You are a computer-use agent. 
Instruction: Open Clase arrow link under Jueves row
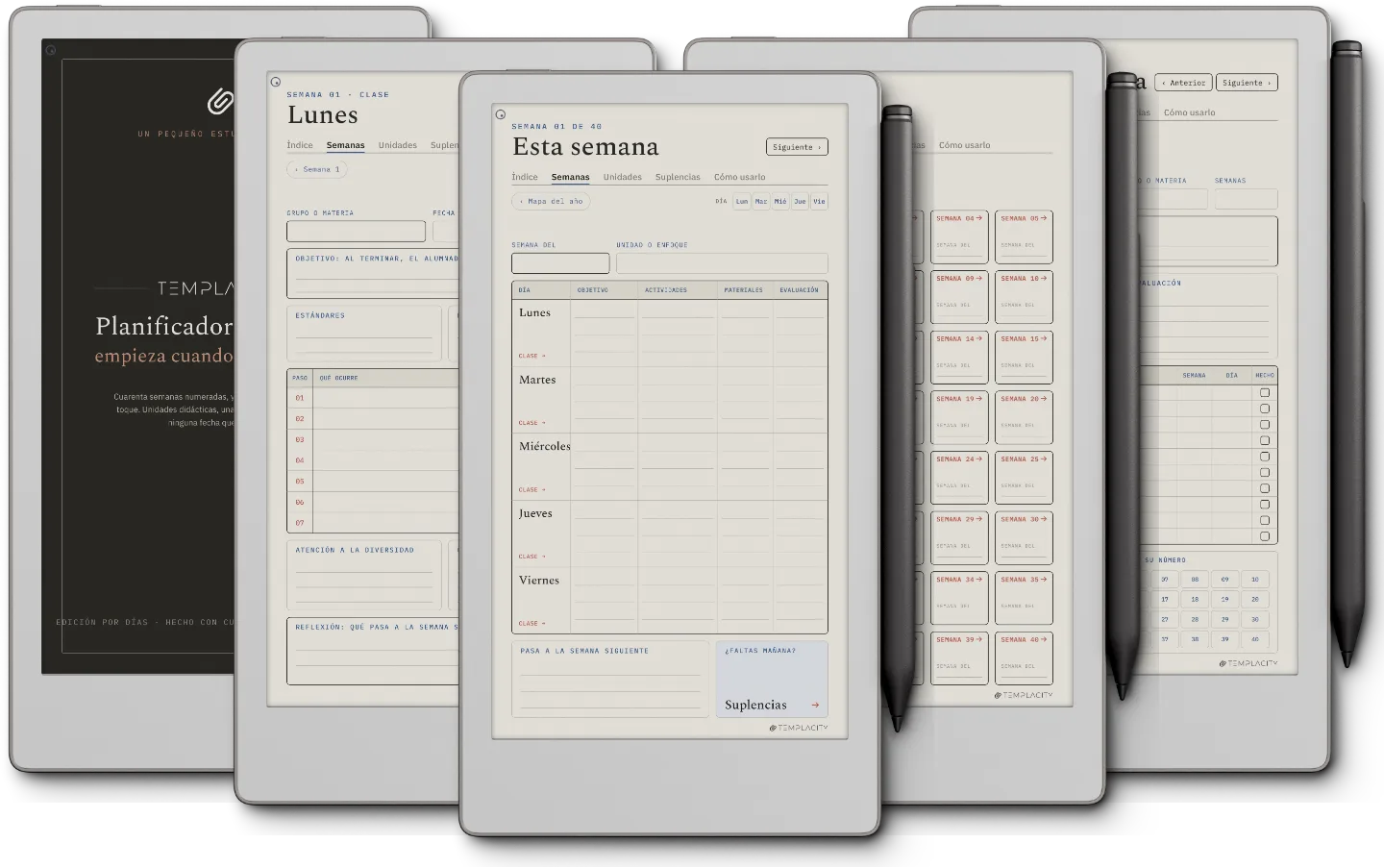point(531,557)
